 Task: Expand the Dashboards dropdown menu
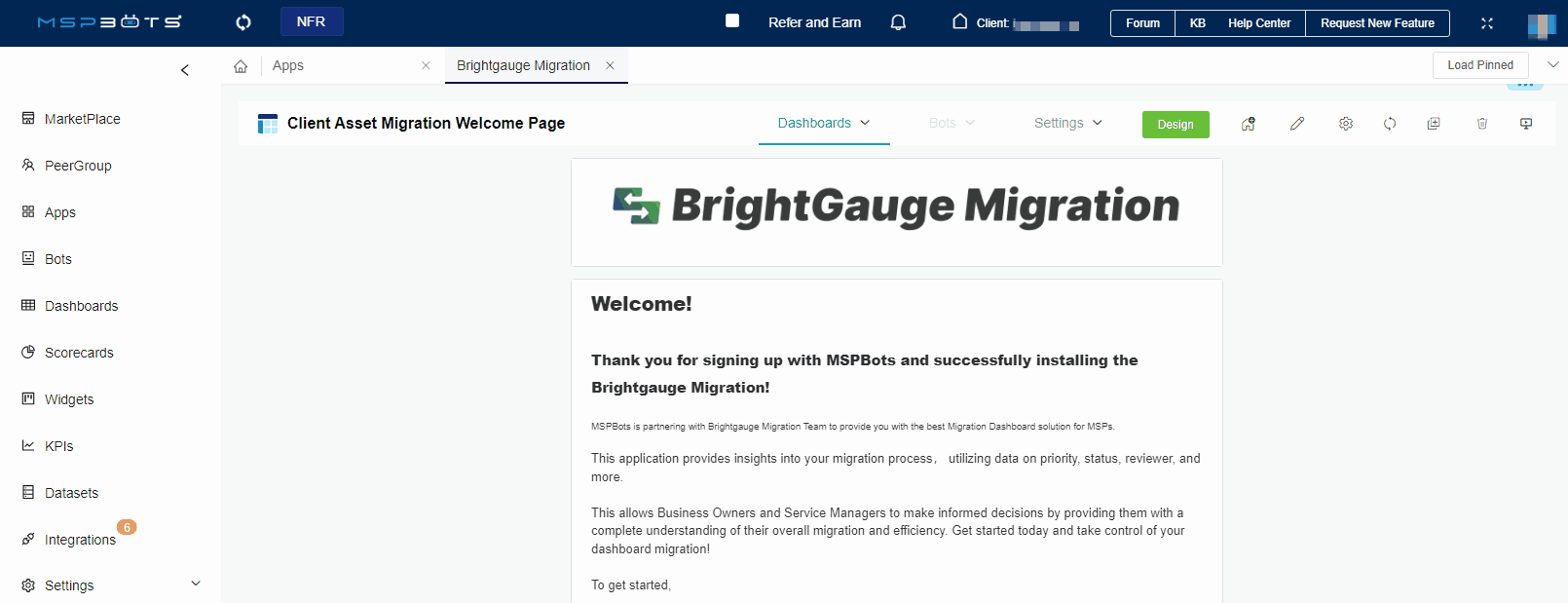pyautogui.click(x=823, y=123)
